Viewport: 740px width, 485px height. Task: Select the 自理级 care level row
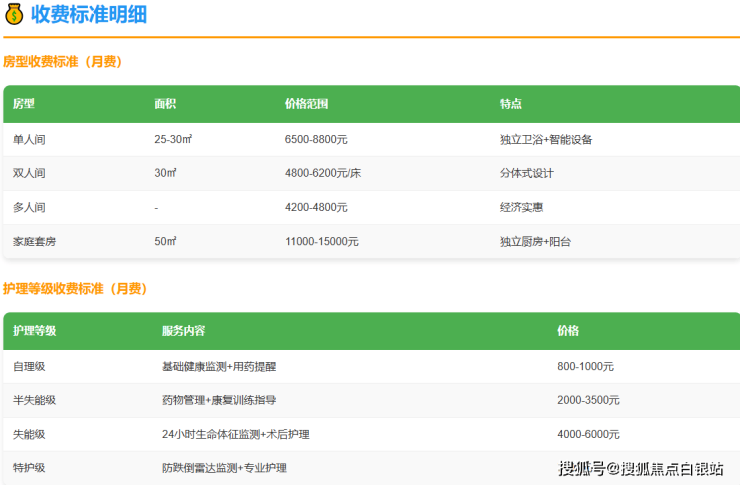(29, 366)
